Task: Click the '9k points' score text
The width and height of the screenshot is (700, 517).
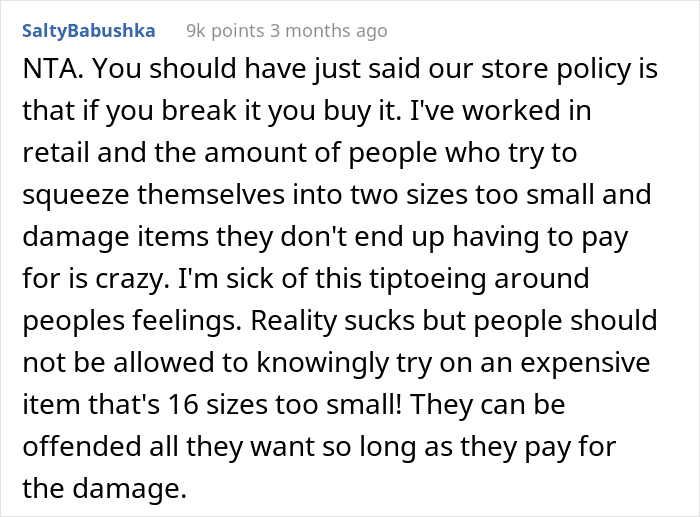Action: 225,31
